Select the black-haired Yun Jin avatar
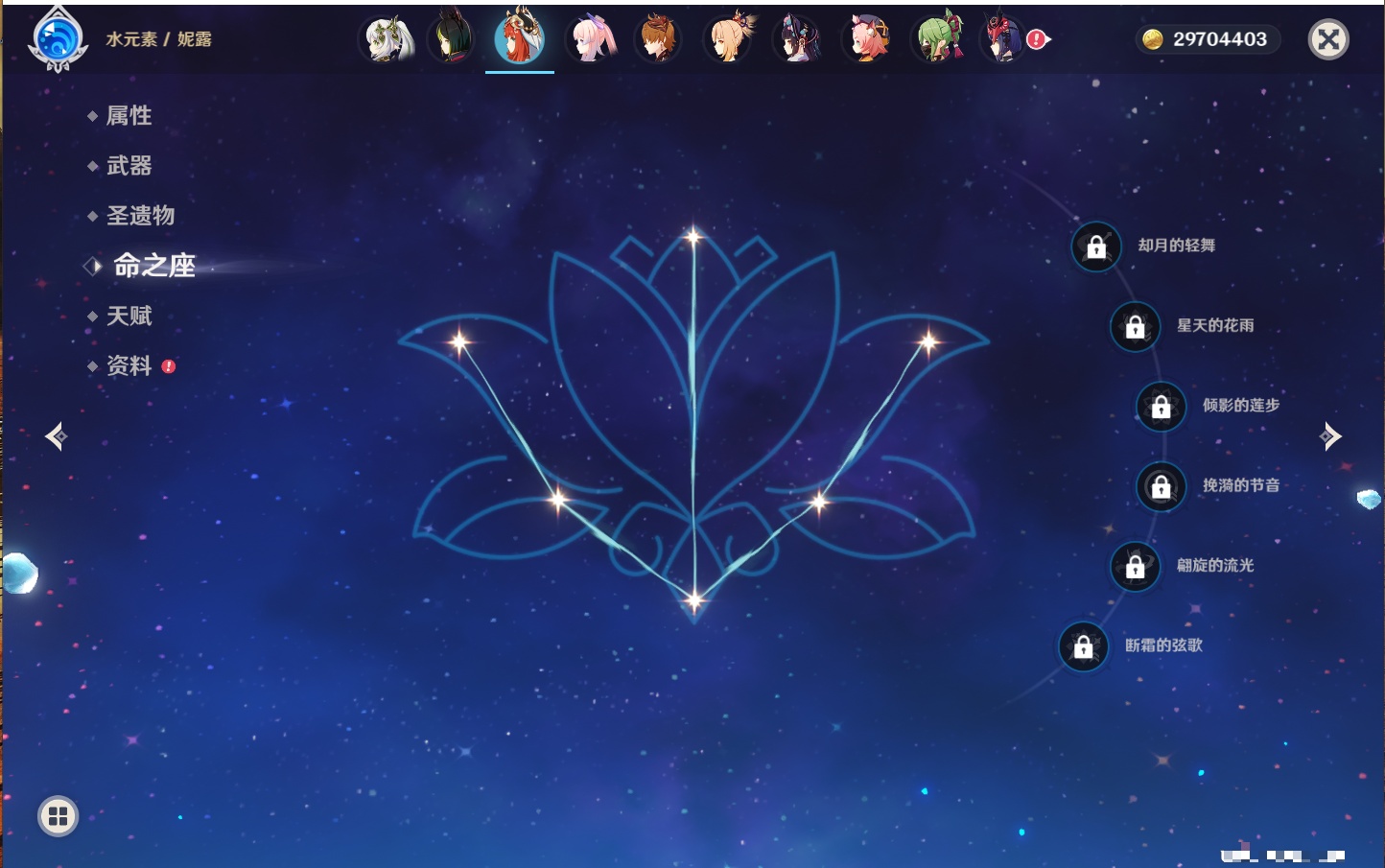1385x868 pixels. (x=798, y=39)
